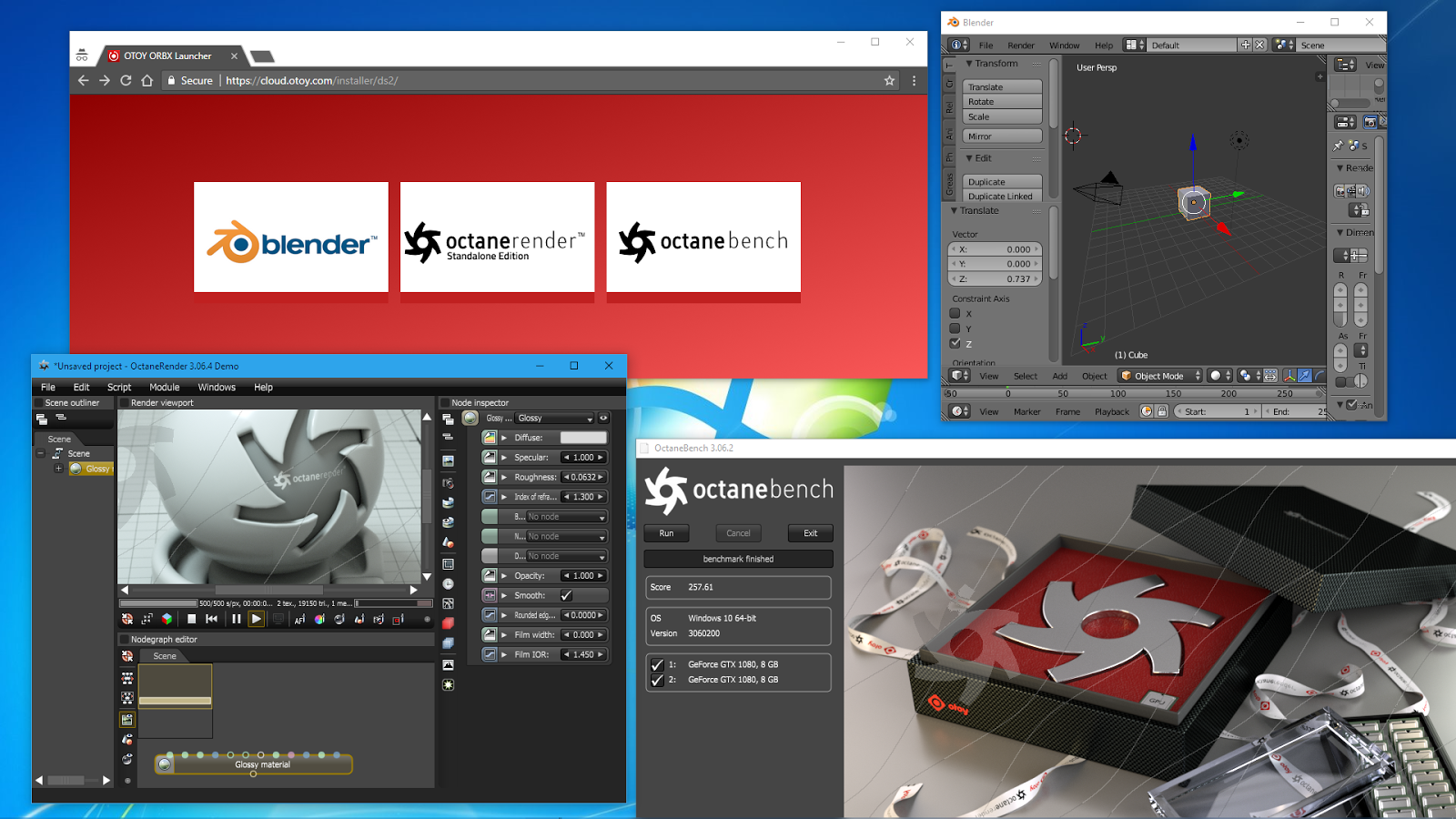Open the Module menu in OctaneRender
This screenshot has height=819, width=1456.
click(x=165, y=387)
